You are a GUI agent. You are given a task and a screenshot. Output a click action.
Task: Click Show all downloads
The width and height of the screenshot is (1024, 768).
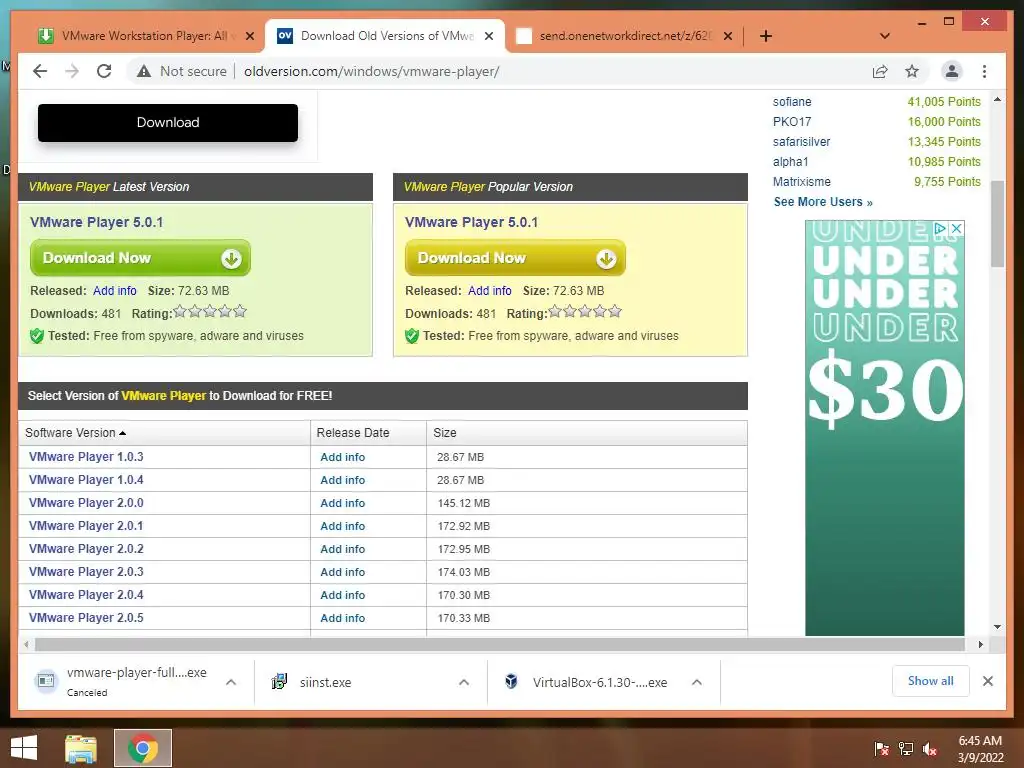(x=931, y=681)
